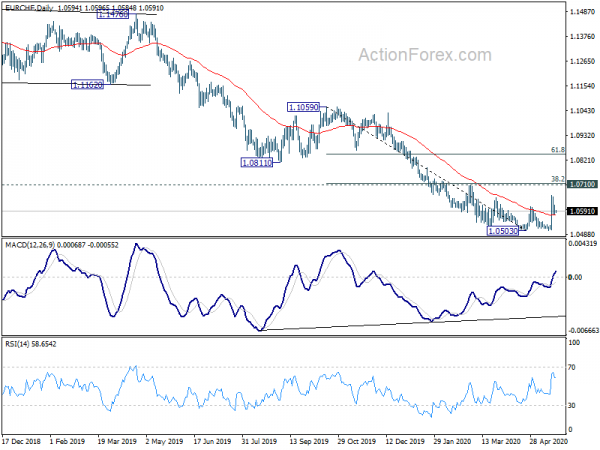Select the 17 Dec 2018 date label
This screenshot has height=450, width=600.
point(21,441)
